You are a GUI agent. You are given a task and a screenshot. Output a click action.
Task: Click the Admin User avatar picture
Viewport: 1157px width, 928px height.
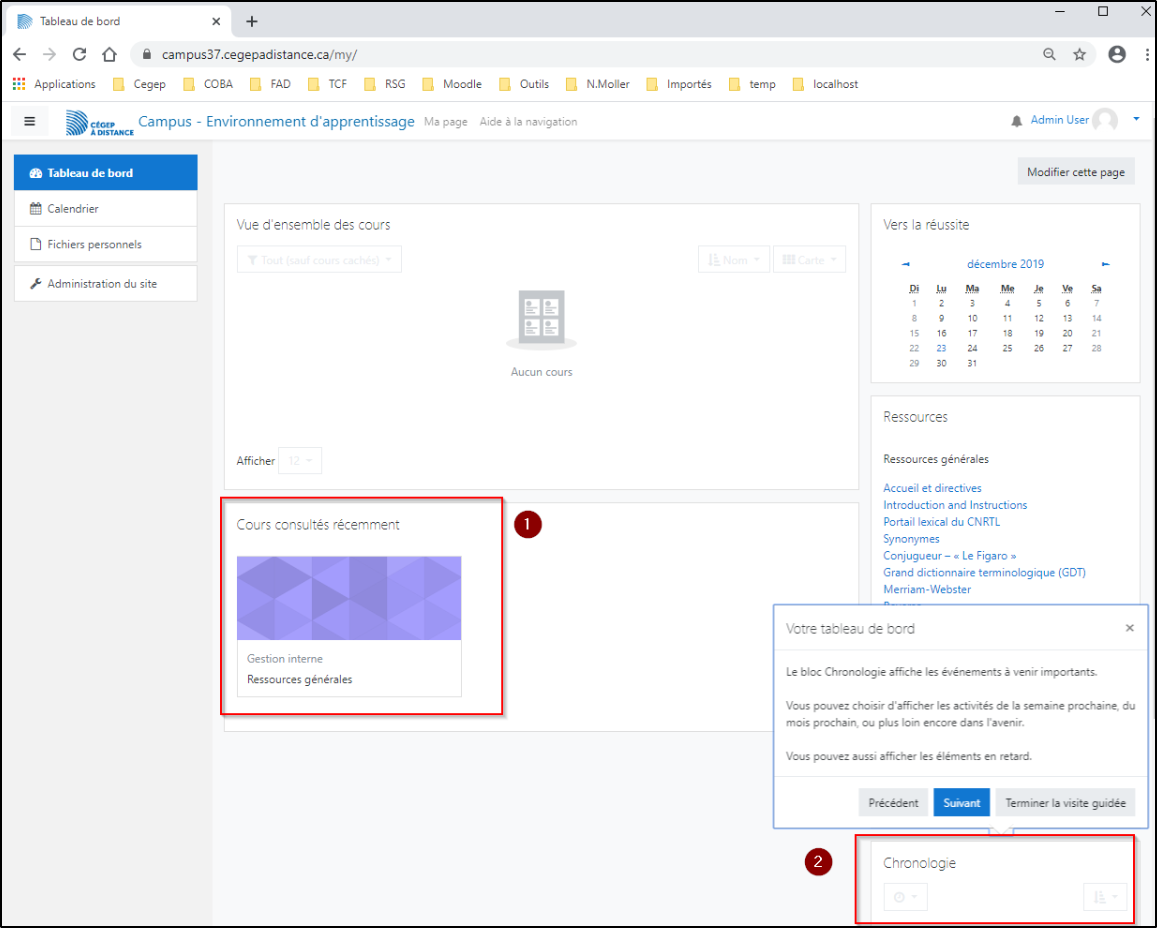(1105, 121)
